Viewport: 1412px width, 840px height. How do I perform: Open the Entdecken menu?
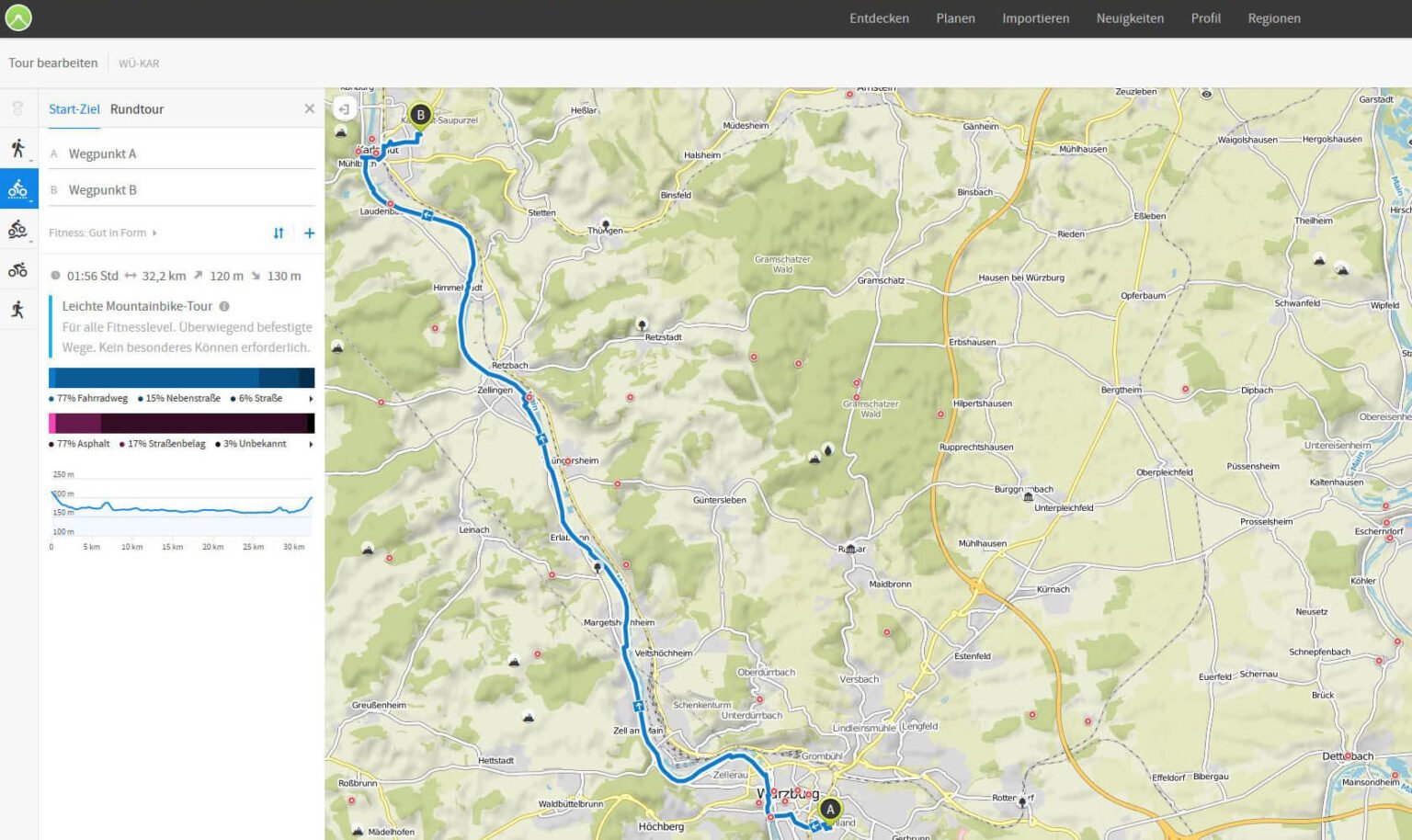(x=879, y=18)
